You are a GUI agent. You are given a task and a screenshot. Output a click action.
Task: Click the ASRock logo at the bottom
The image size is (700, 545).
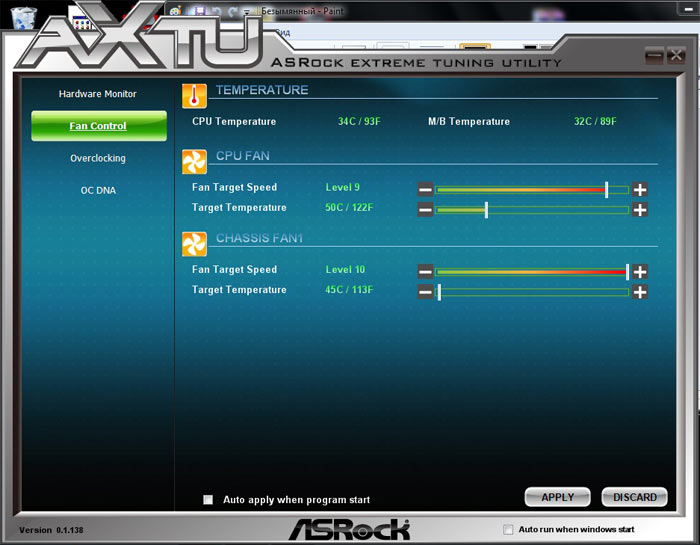pos(349,529)
